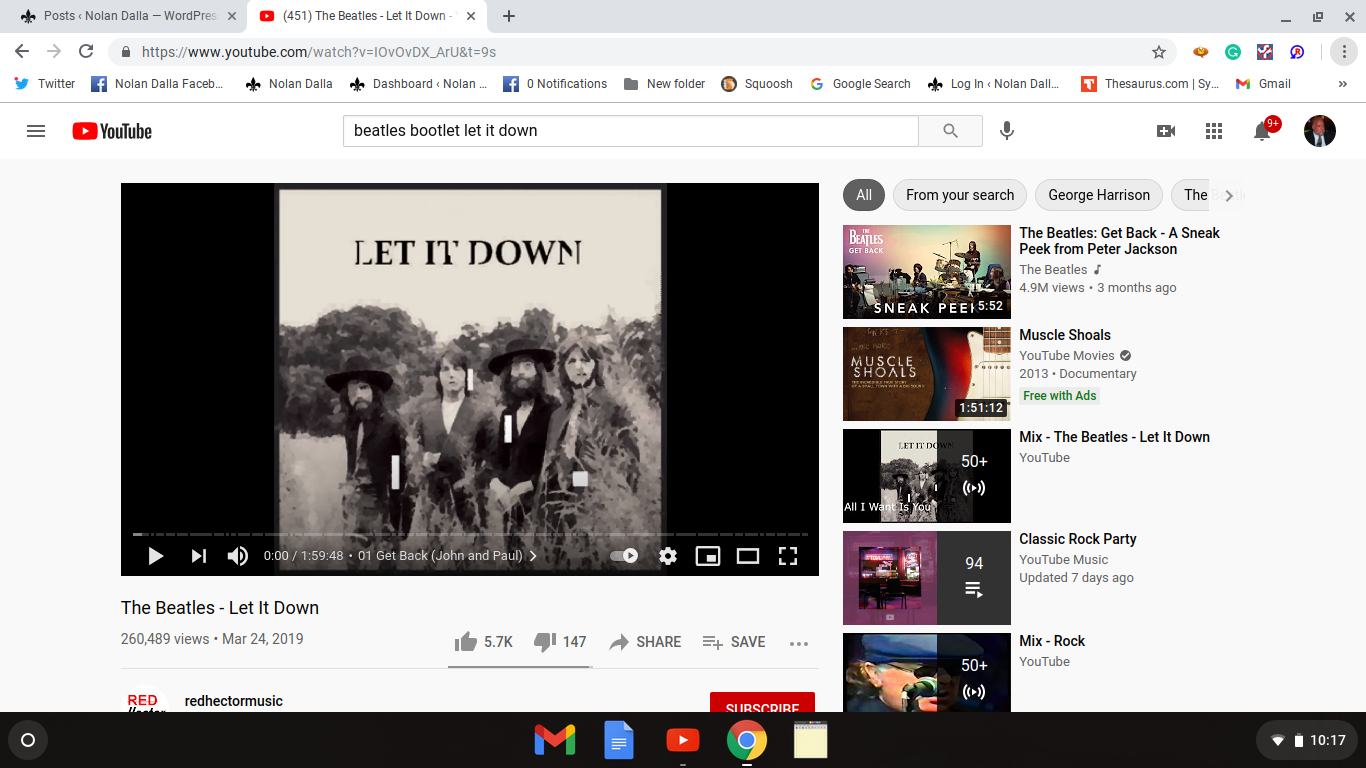The width and height of the screenshot is (1366, 768).
Task: Mute the video volume
Action: pos(238,556)
